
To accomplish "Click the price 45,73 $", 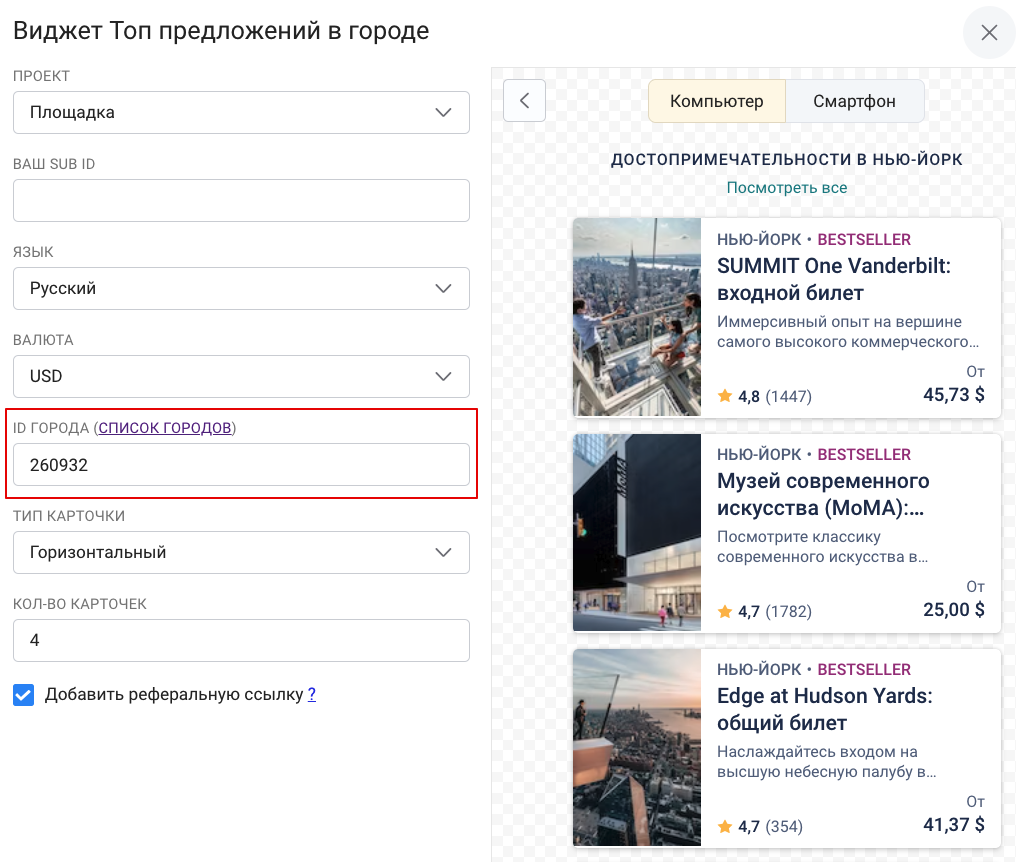I will click(954, 394).
